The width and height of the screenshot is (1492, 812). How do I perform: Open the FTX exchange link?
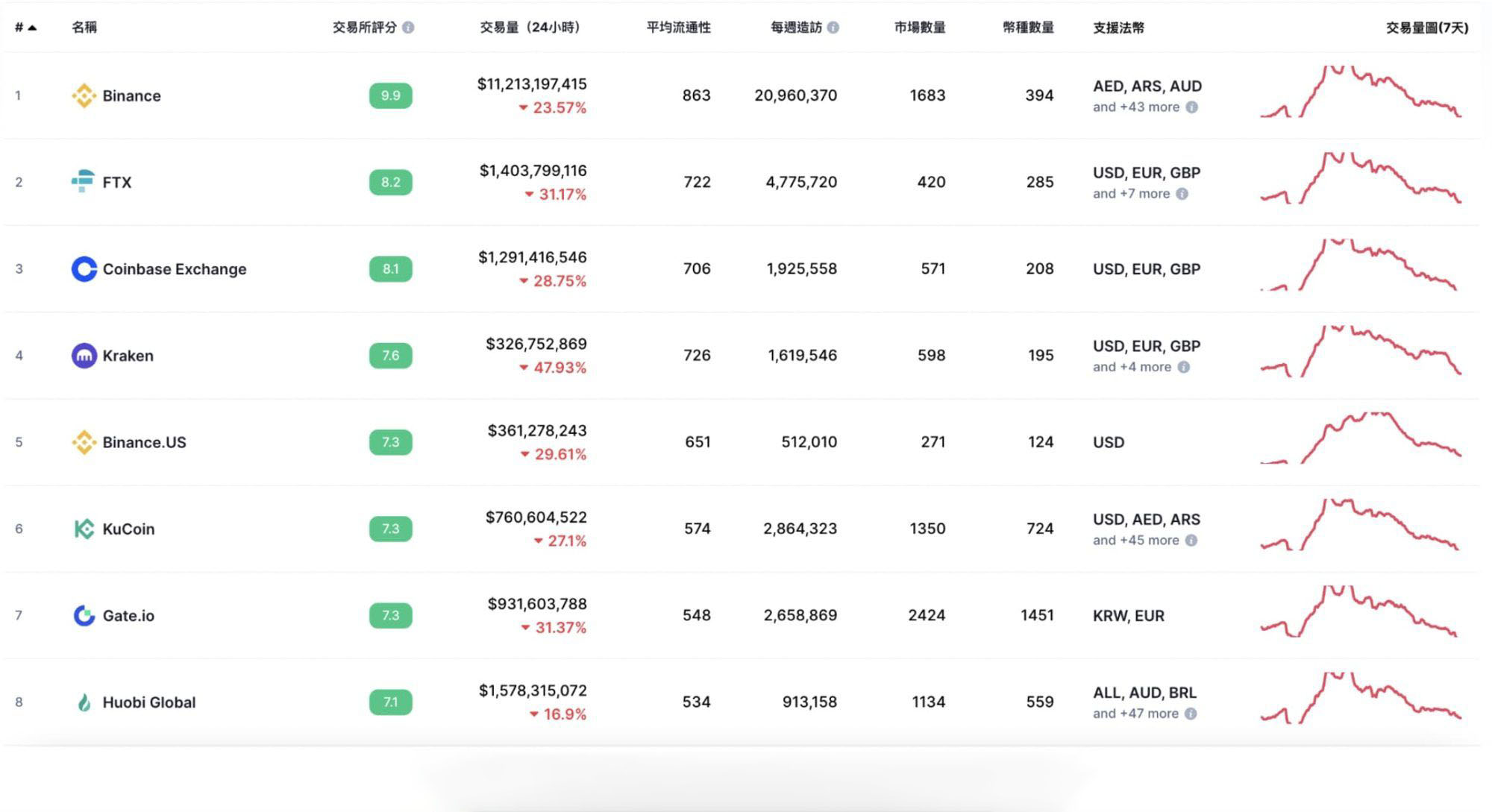117,182
